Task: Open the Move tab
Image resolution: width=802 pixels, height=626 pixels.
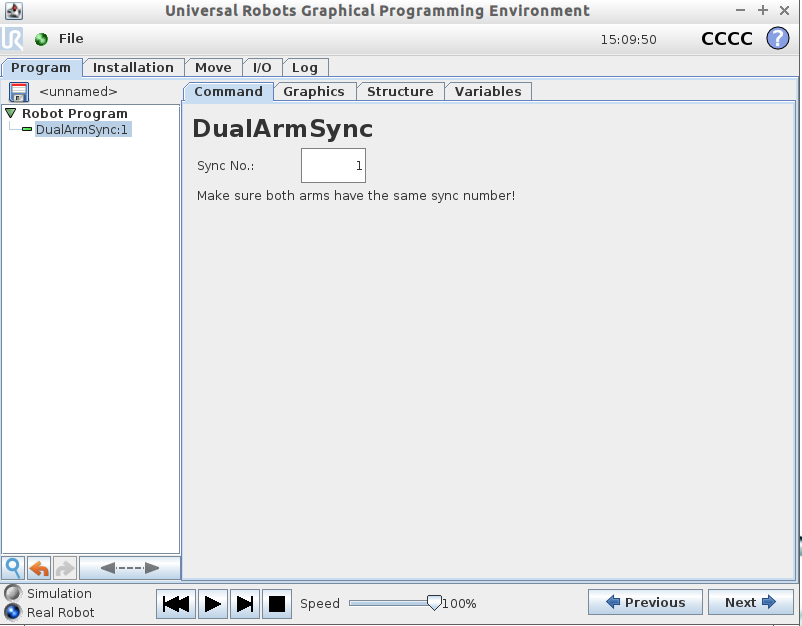Action: [x=213, y=68]
